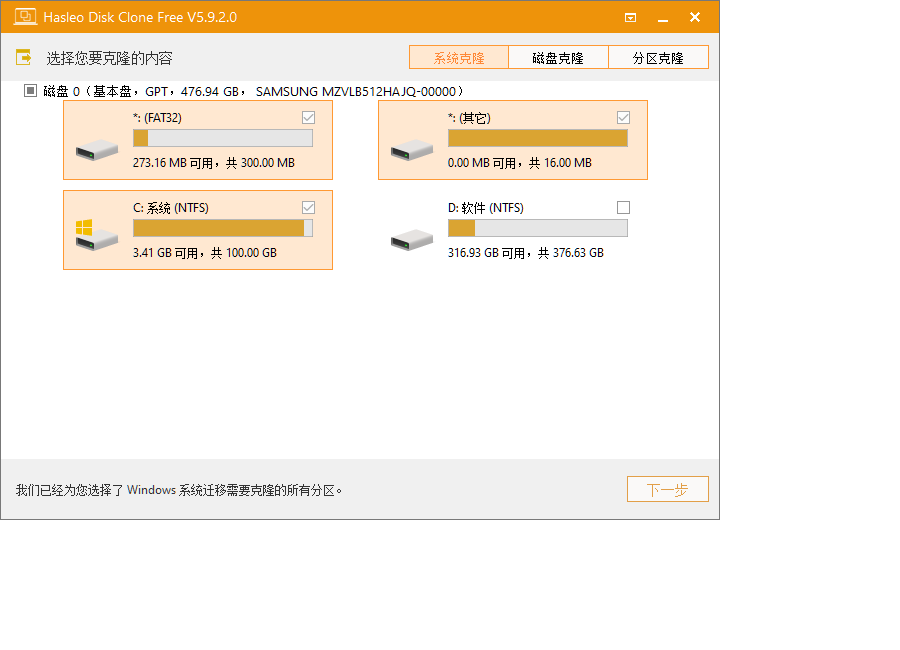Click the D: 软件 drive icon
Screen dimensions: 900x650
pyautogui.click(x=412, y=239)
